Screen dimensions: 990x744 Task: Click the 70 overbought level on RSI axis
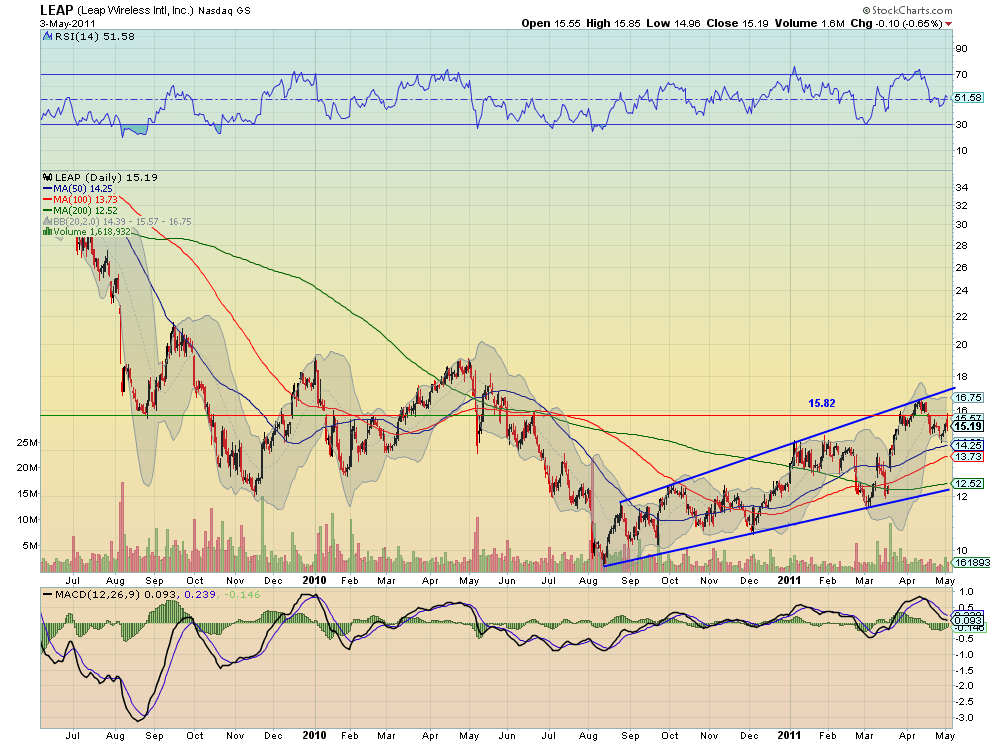point(962,75)
